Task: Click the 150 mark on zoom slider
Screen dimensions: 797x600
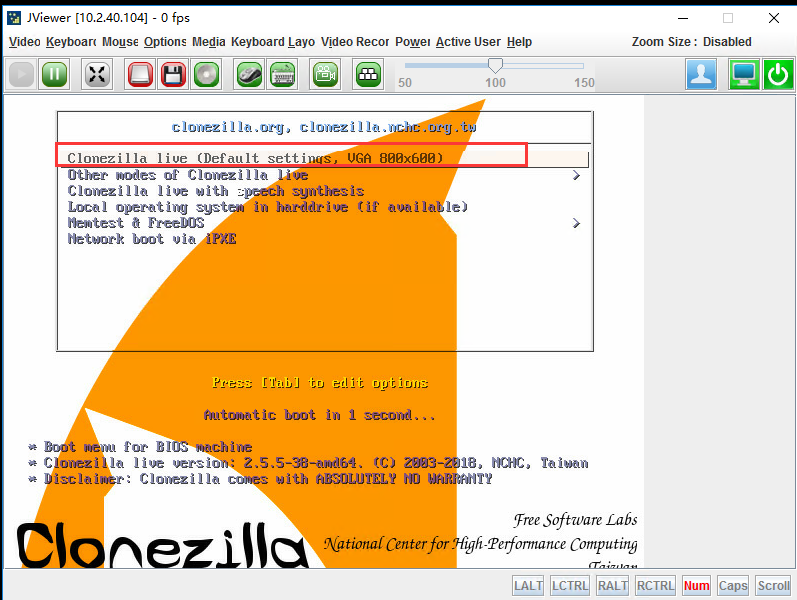Action: pyautogui.click(x=584, y=82)
